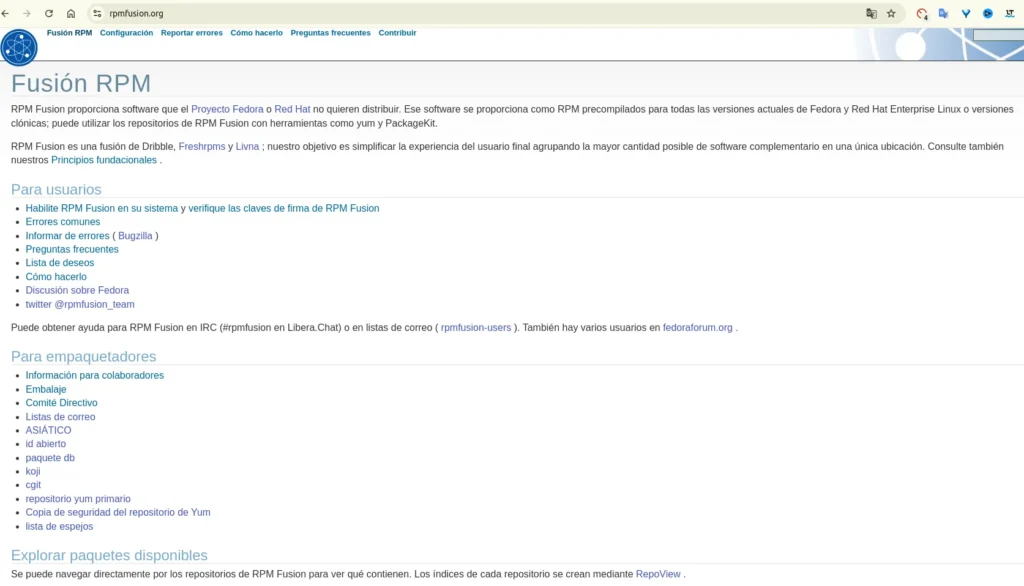Viewport: 1024px width, 586px height.
Task: Open the ASIÁTICO link
Action: point(48,430)
